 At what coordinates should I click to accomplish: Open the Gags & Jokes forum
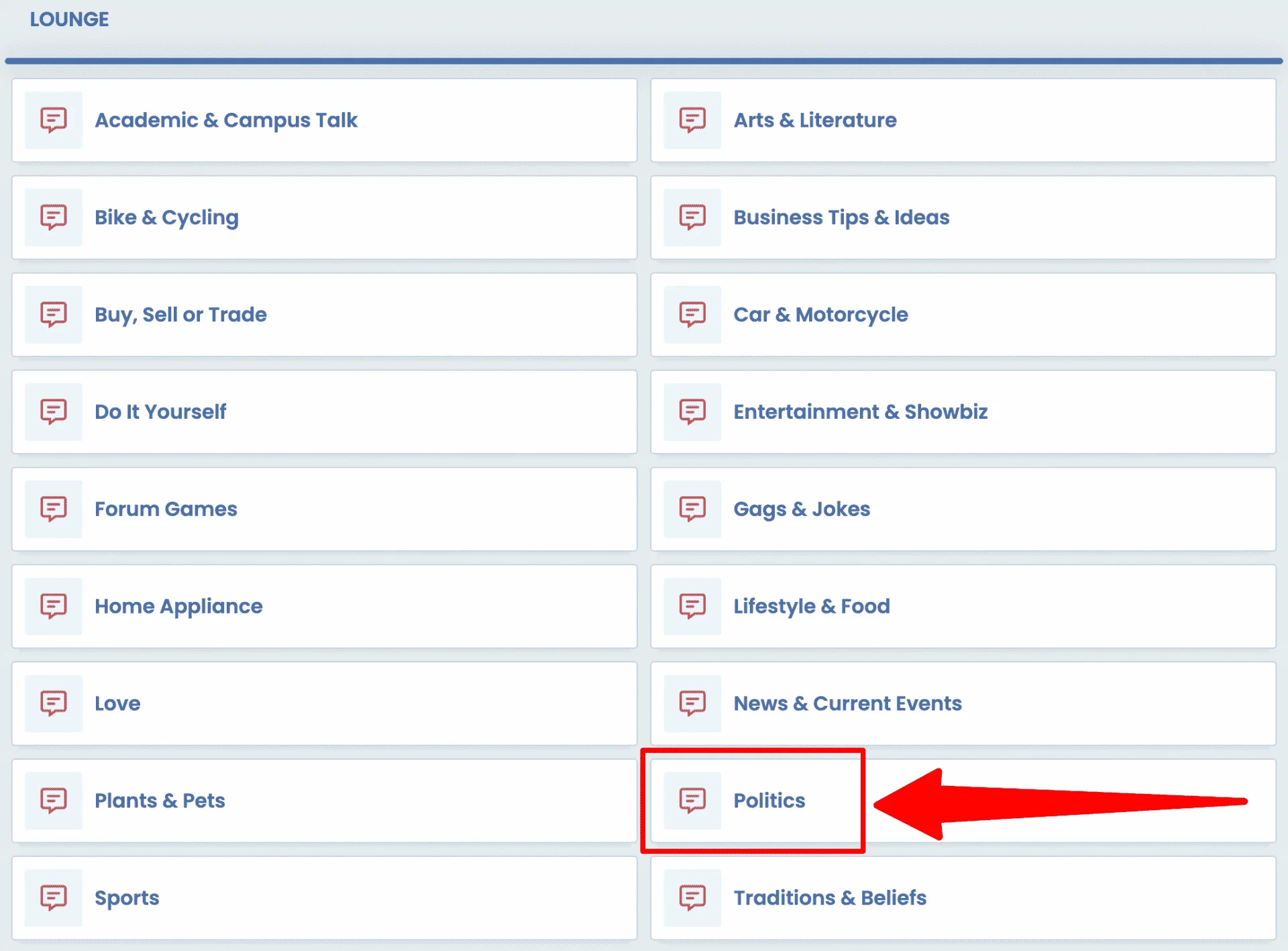[x=802, y=509]
